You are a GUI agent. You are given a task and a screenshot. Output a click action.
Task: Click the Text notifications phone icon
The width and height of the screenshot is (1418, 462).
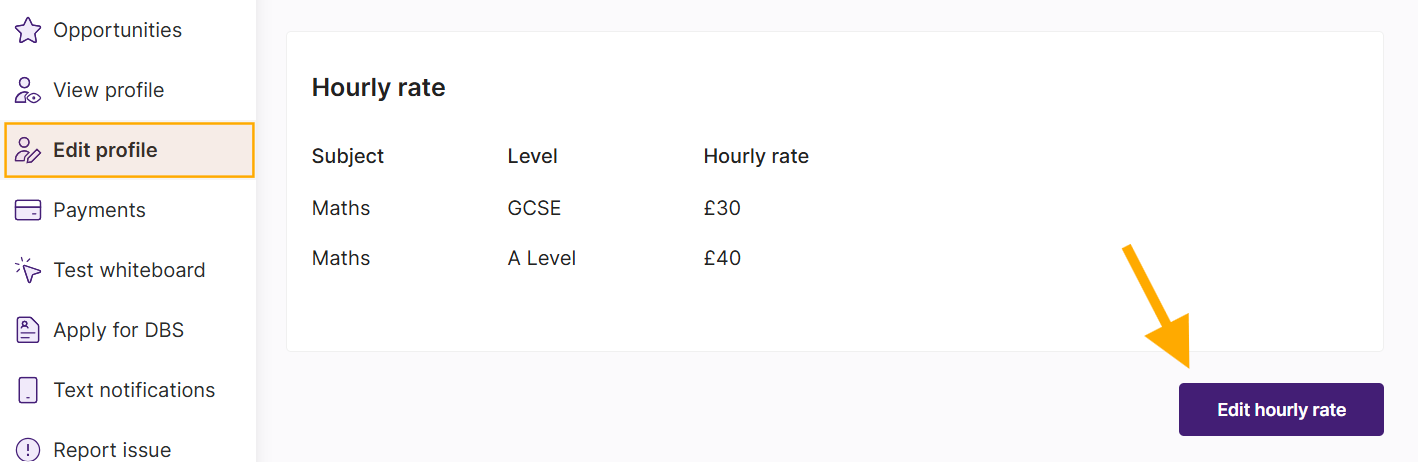click(28, 390)
